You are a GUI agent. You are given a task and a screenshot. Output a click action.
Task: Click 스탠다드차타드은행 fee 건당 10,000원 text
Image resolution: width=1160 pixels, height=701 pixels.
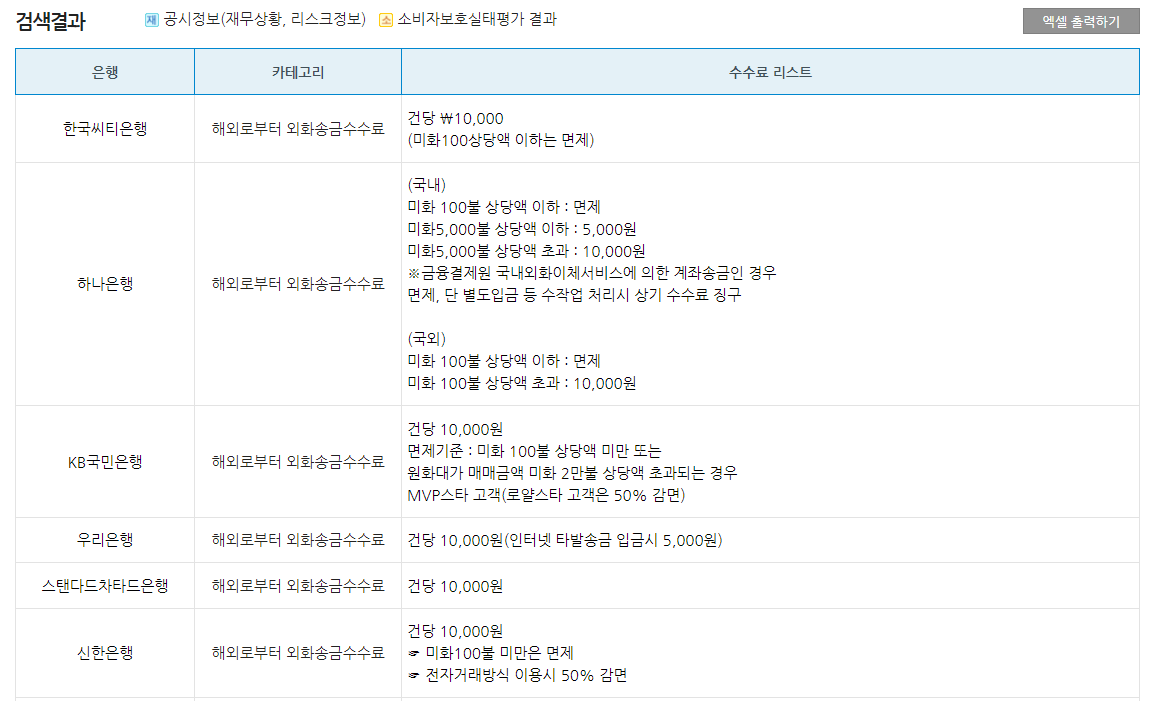(x=455, y=586)
